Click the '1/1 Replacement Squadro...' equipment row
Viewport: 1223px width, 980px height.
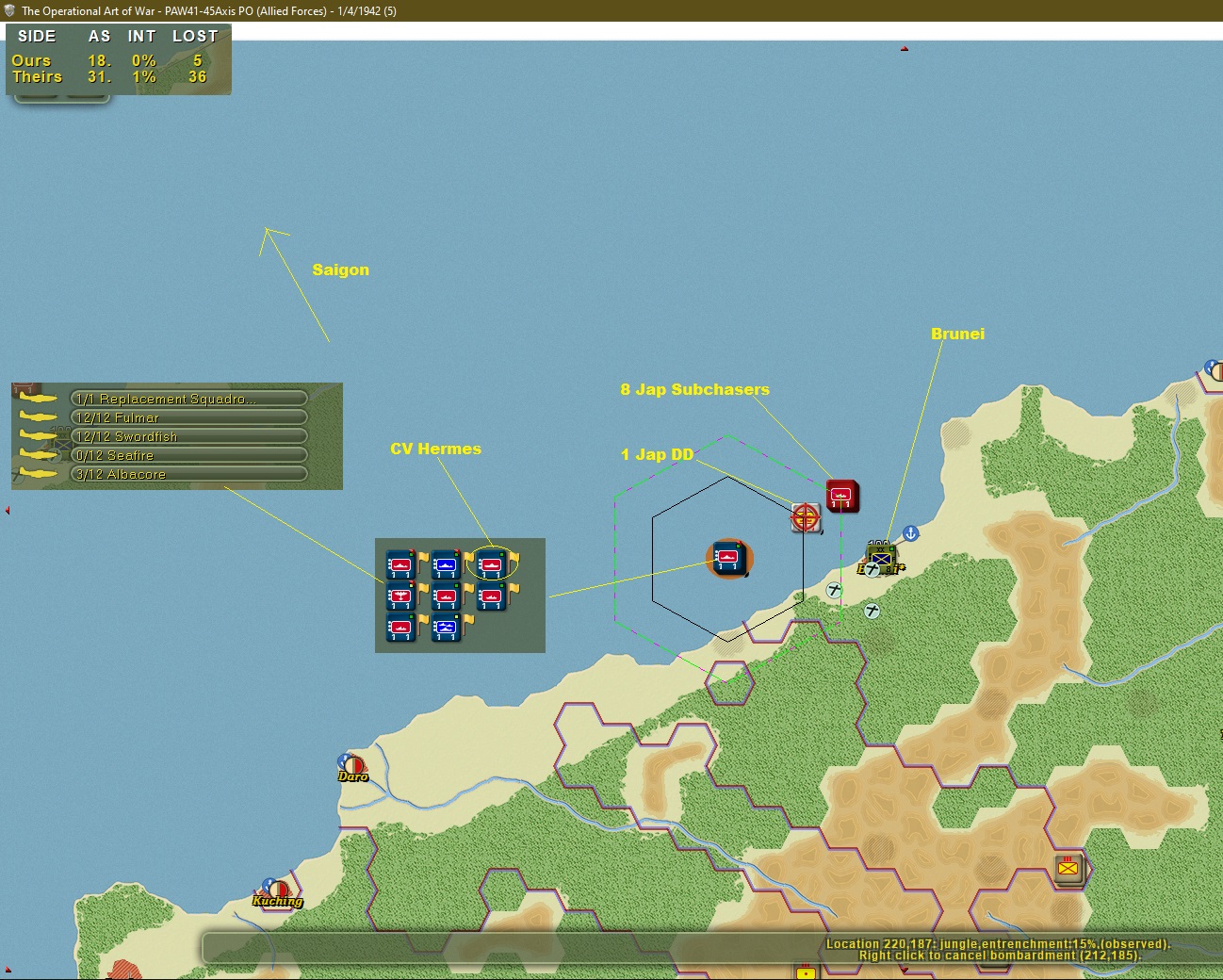pyautogui.click(x=189, y=399)
